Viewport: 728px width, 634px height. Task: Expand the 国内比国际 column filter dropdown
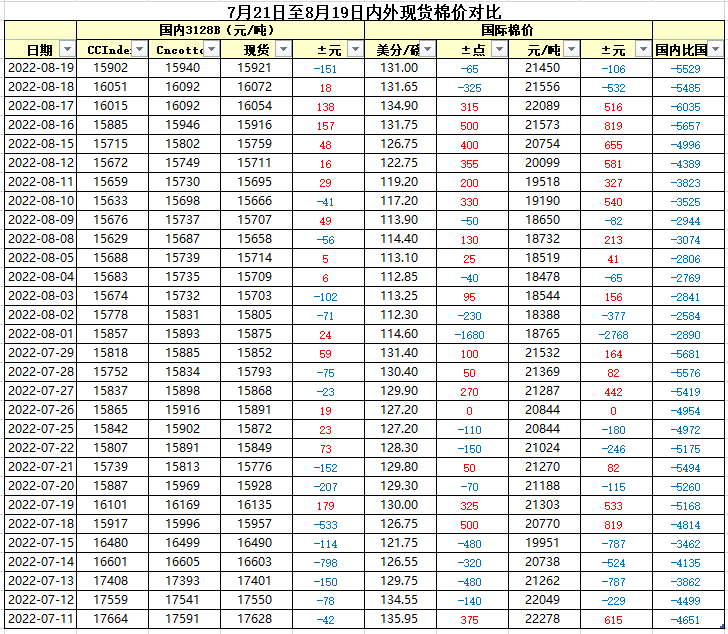tap(715, 49)
